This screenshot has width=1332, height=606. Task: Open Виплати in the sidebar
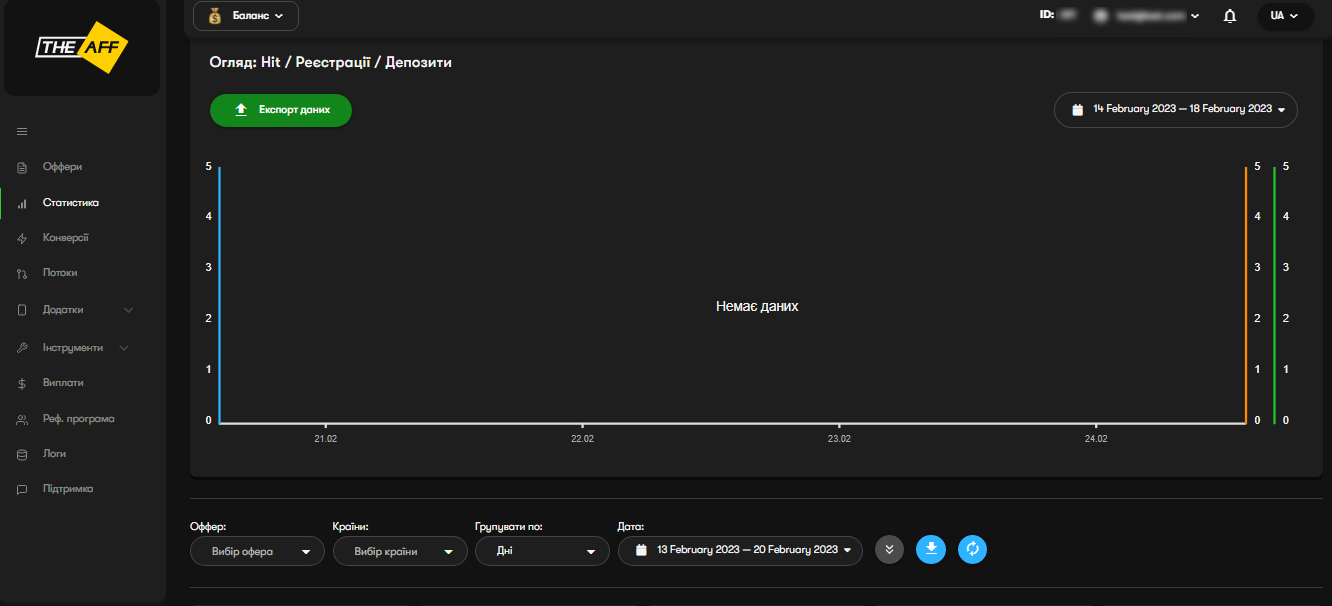(63, 383)
